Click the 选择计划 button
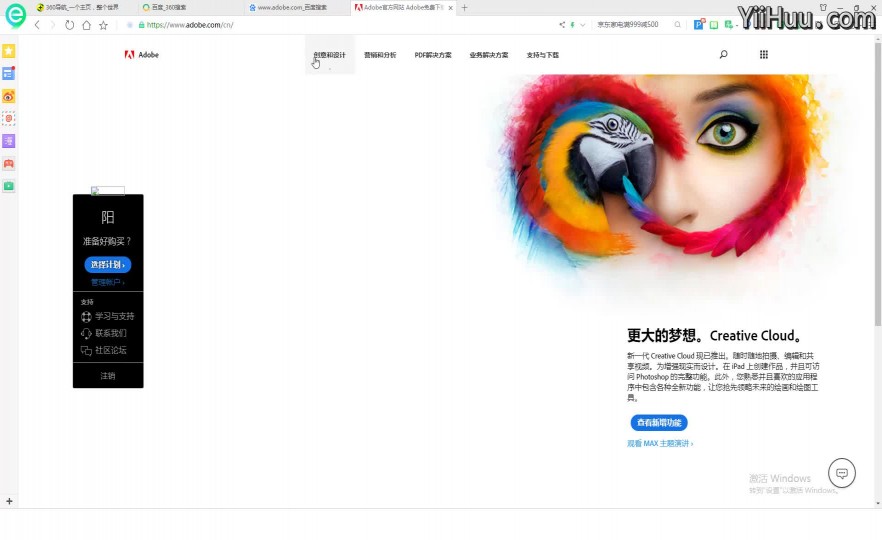This screenshot has width=882, height=540. [x=108, y=264]
